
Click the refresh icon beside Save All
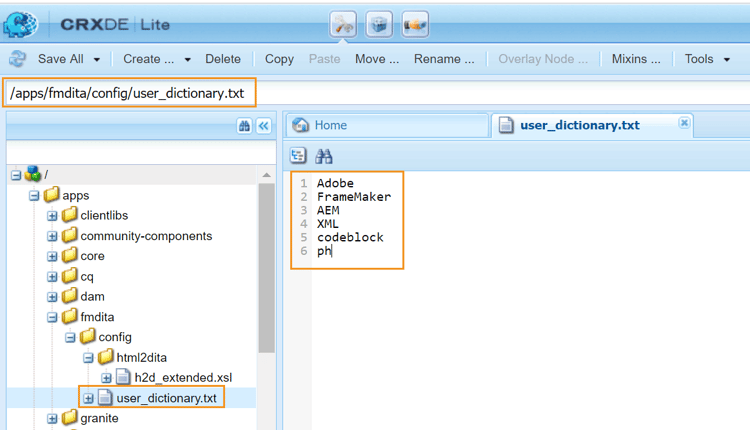[18, 59]
